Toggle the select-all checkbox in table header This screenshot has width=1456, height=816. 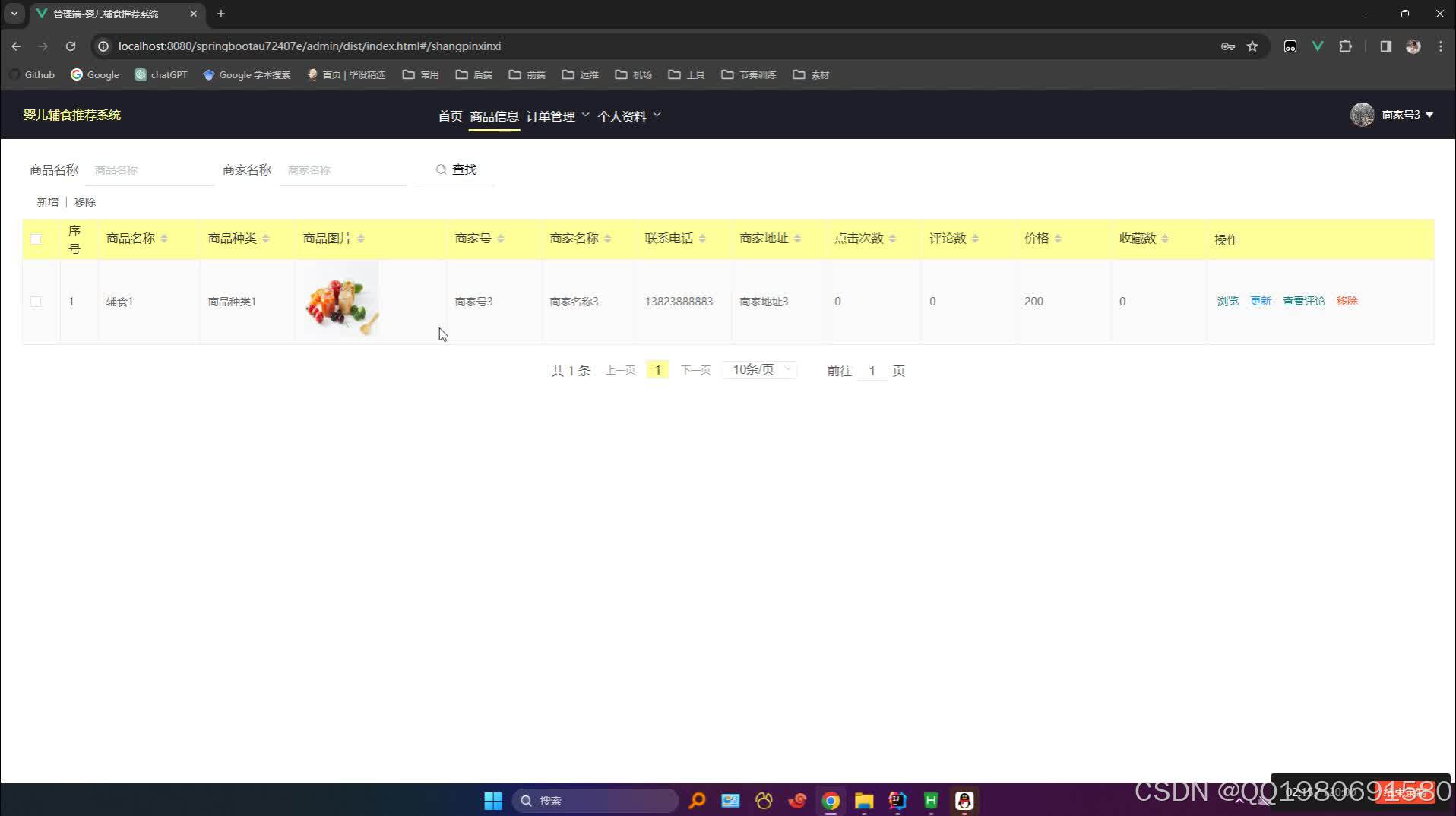tap(36, 239)
